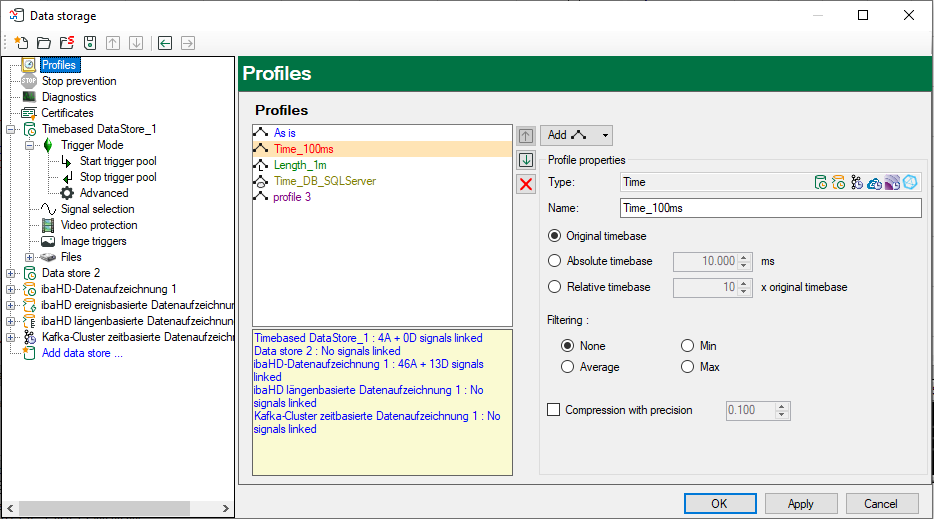The height and width of the screenshot is (519, 934).
Task: Click the profile Name text field
Action: (x=769, y=208)
